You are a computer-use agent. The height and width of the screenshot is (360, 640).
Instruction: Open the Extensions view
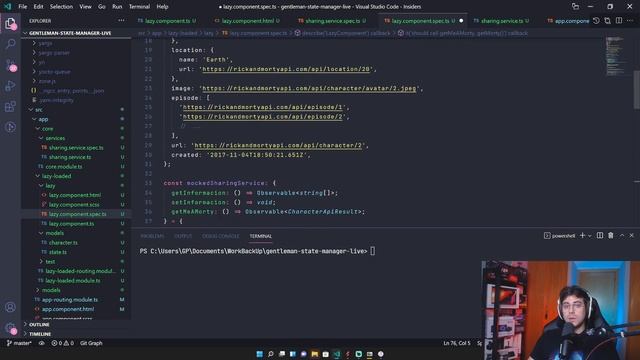pyautogui.click(x=10, y=107)
